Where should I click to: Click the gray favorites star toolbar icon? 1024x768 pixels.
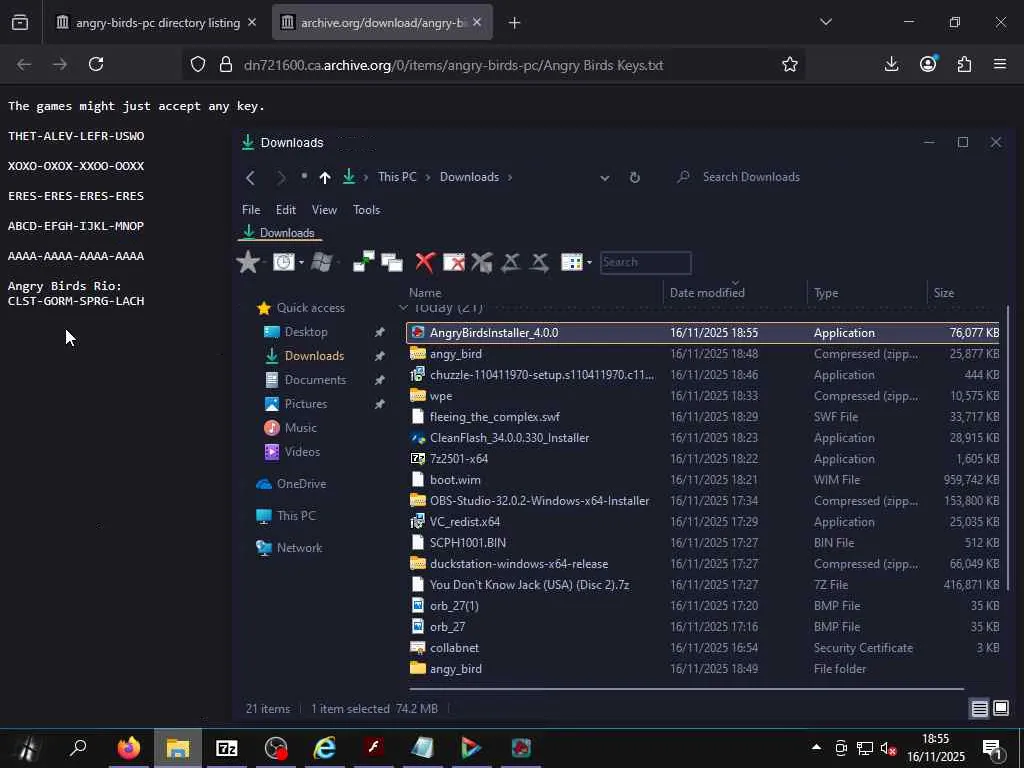[x=248, y=262]
